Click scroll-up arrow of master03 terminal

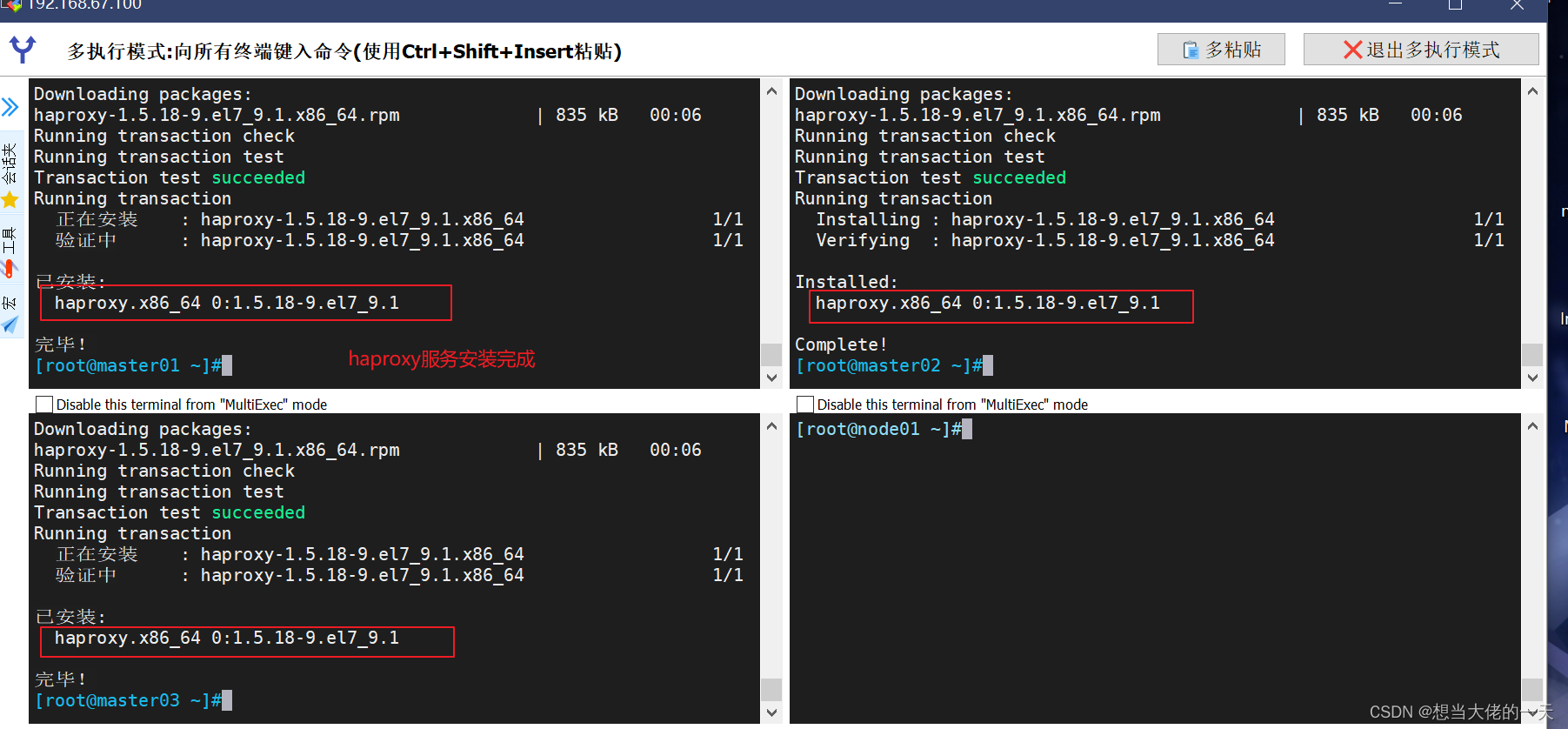[771, 426]
